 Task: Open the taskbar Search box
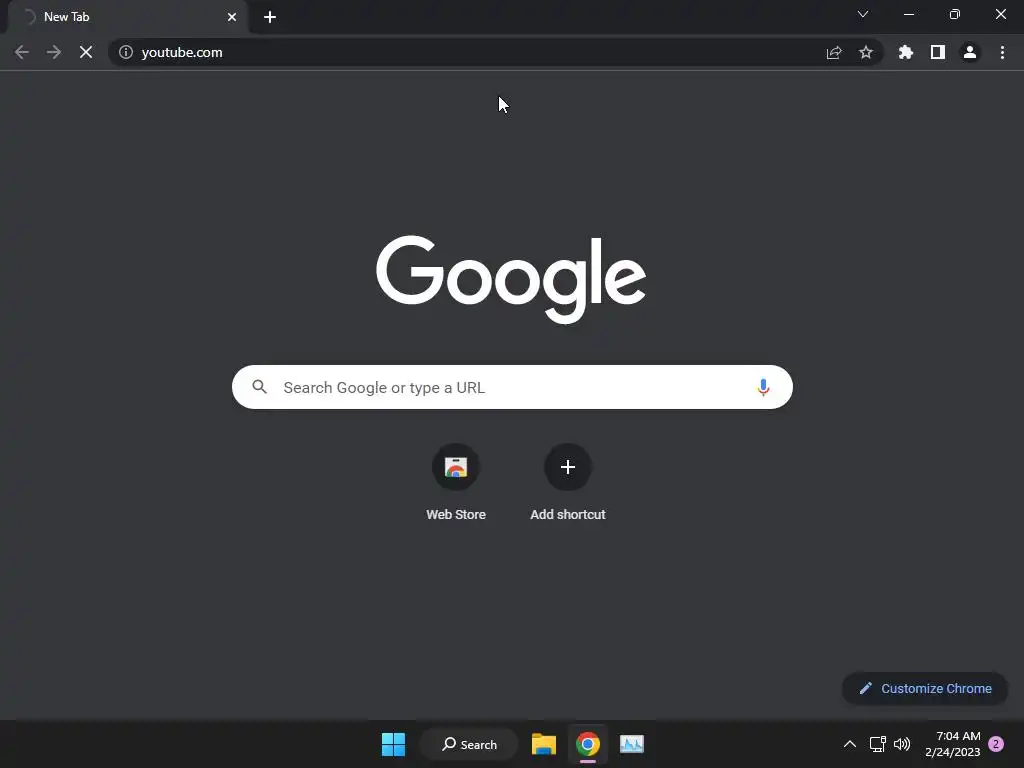point(469,744)
